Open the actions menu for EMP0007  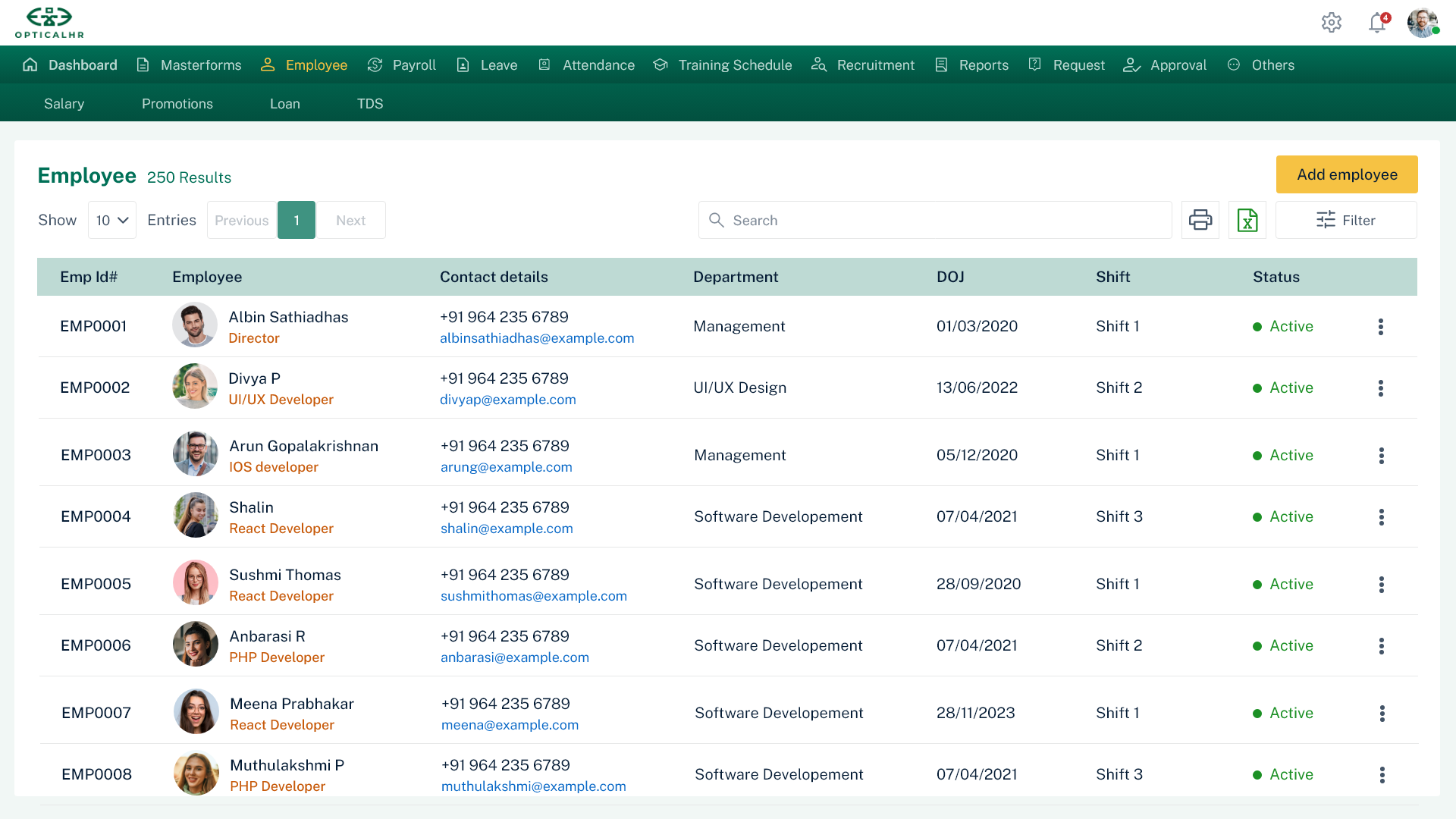[1382, 714]
